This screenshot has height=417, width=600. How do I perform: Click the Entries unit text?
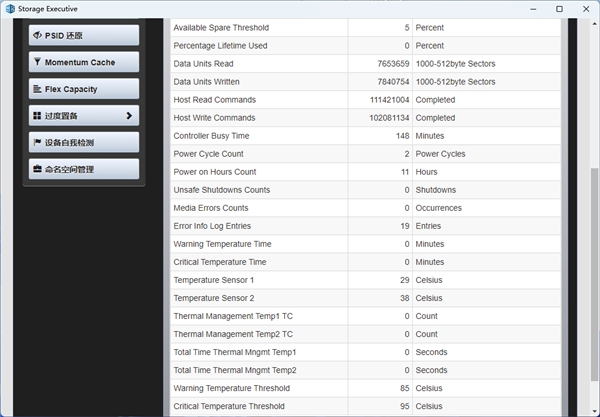pos(428,226)
